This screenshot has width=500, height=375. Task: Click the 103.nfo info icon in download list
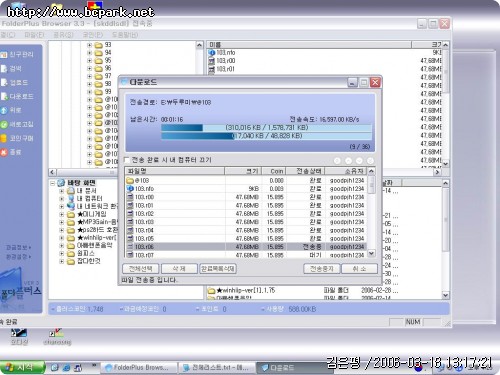tap(130, 189)
